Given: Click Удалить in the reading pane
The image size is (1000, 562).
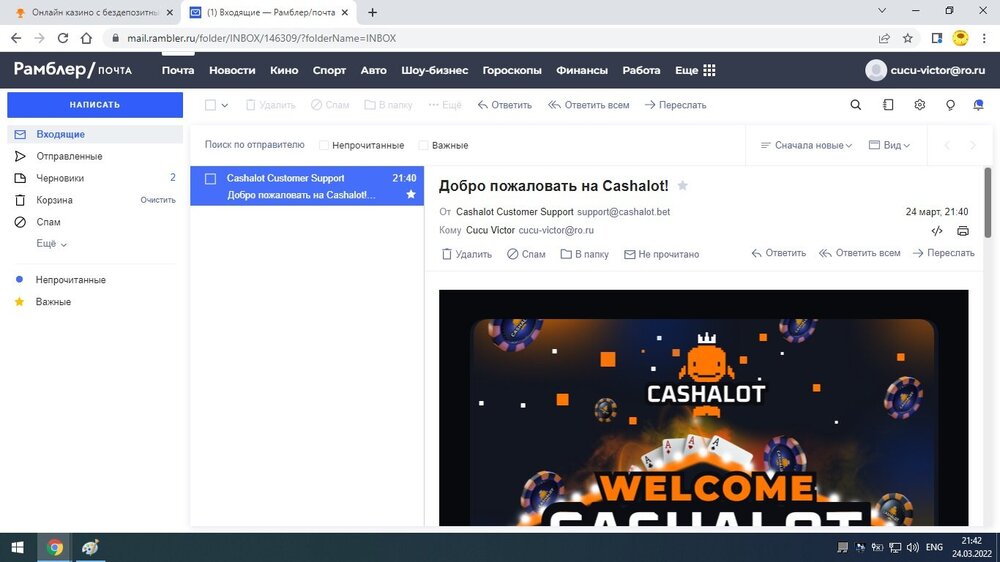Looking at the screenshot, I should (x=466, y=255).
